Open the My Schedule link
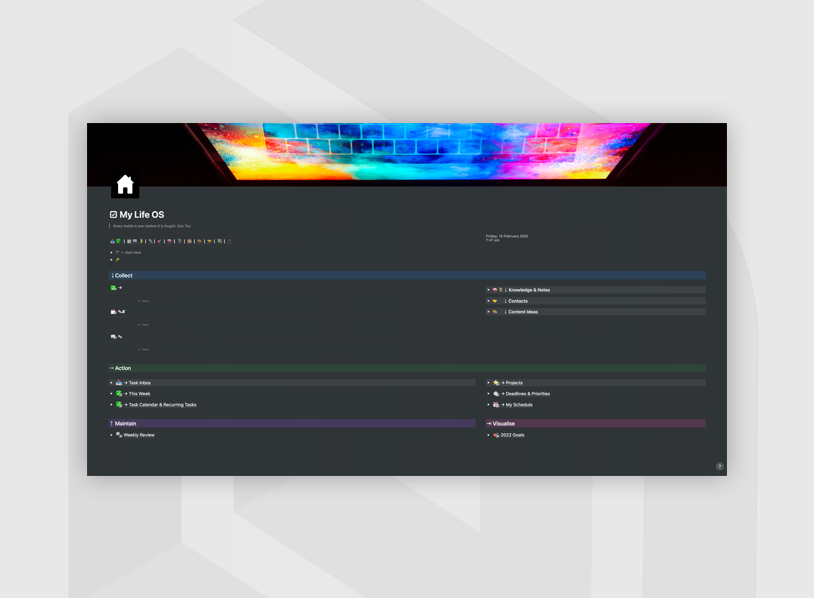This screenshot has width=814, height=598. (517, 404)
